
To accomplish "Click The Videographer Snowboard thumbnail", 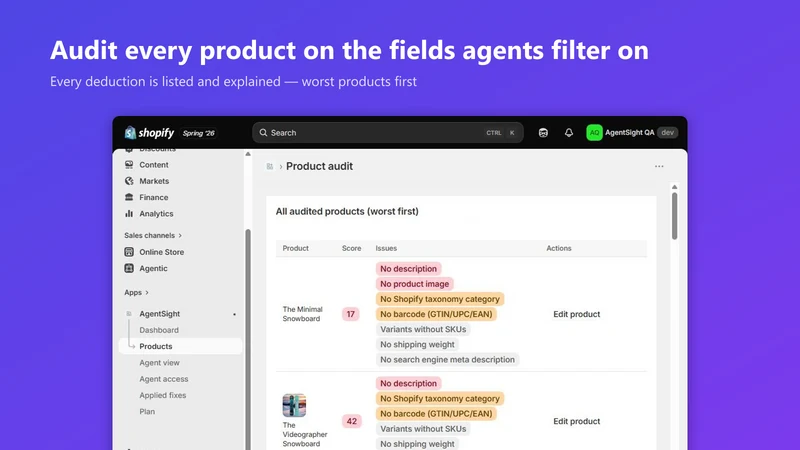I will click(294, 406).
